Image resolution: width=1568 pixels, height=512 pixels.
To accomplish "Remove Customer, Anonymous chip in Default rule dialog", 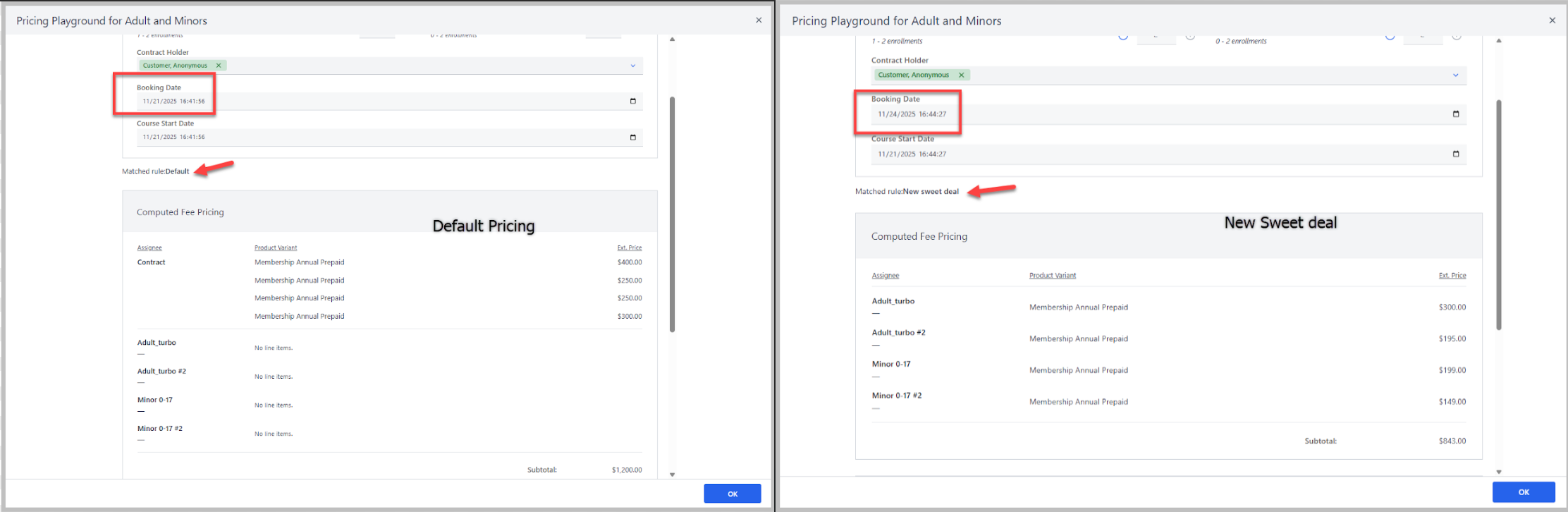I will (219, 66).
